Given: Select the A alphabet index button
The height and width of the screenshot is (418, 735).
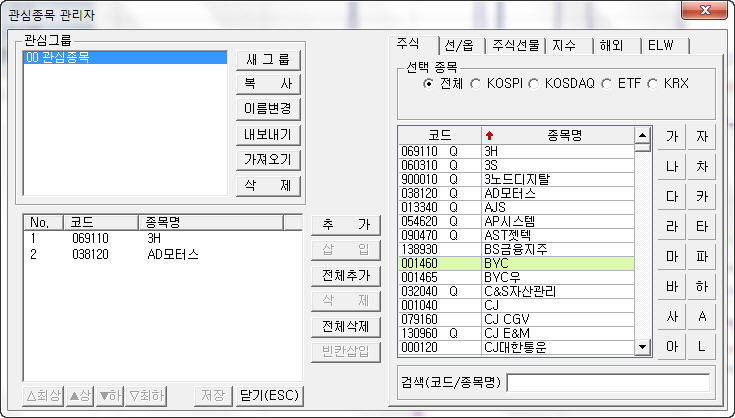Looking at the screenshot, I should (x=702, y=317).
